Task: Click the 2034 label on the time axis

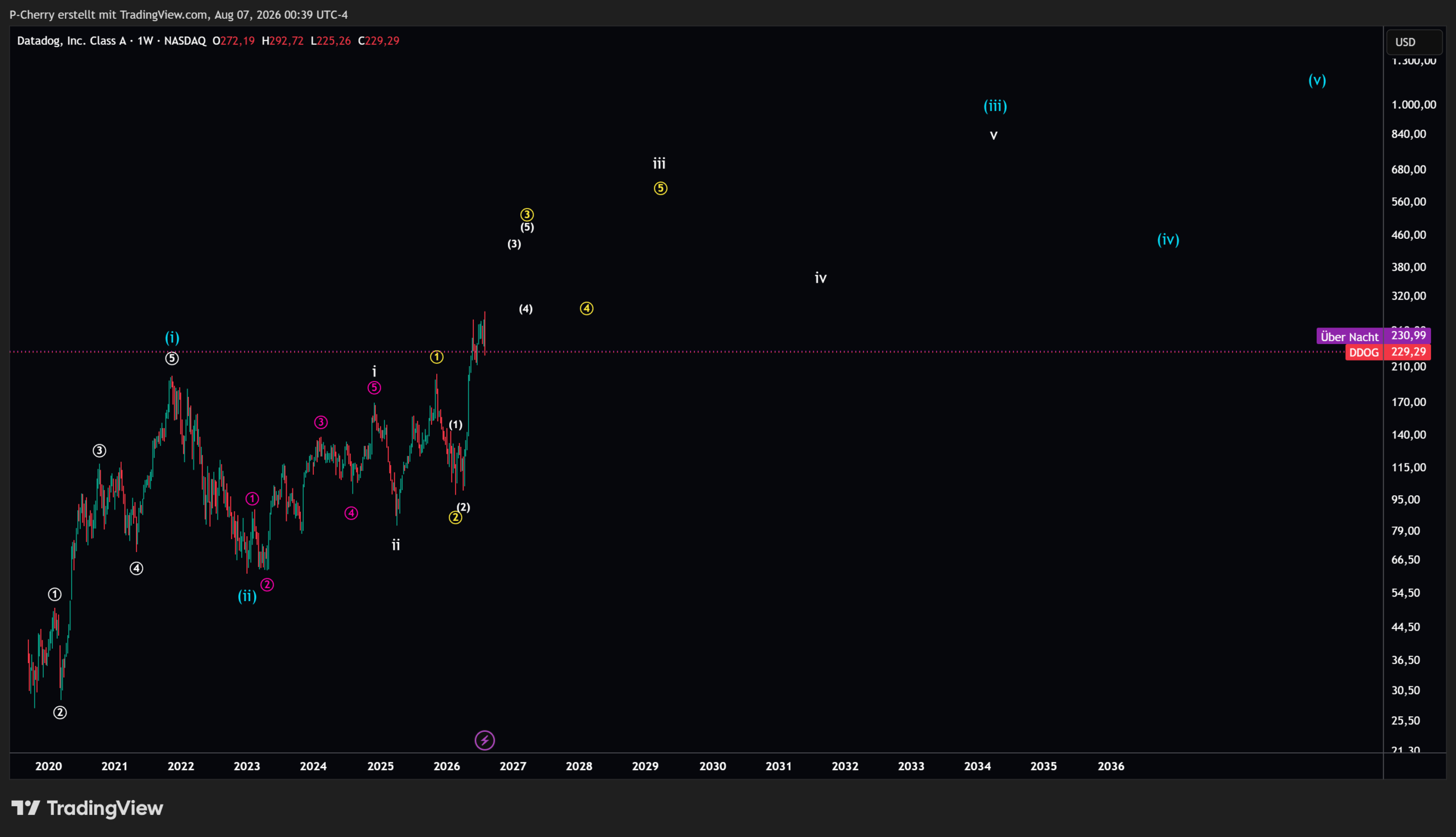Action: click(x=978, y=766)
